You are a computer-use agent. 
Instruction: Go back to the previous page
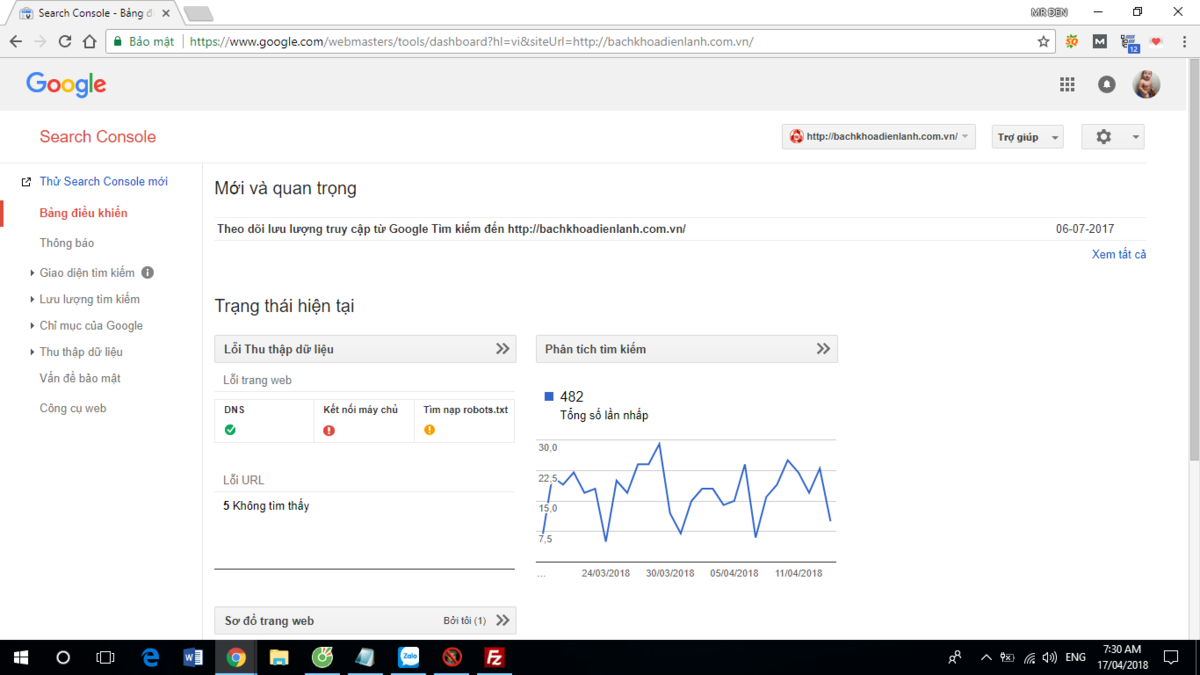[15, 42]
